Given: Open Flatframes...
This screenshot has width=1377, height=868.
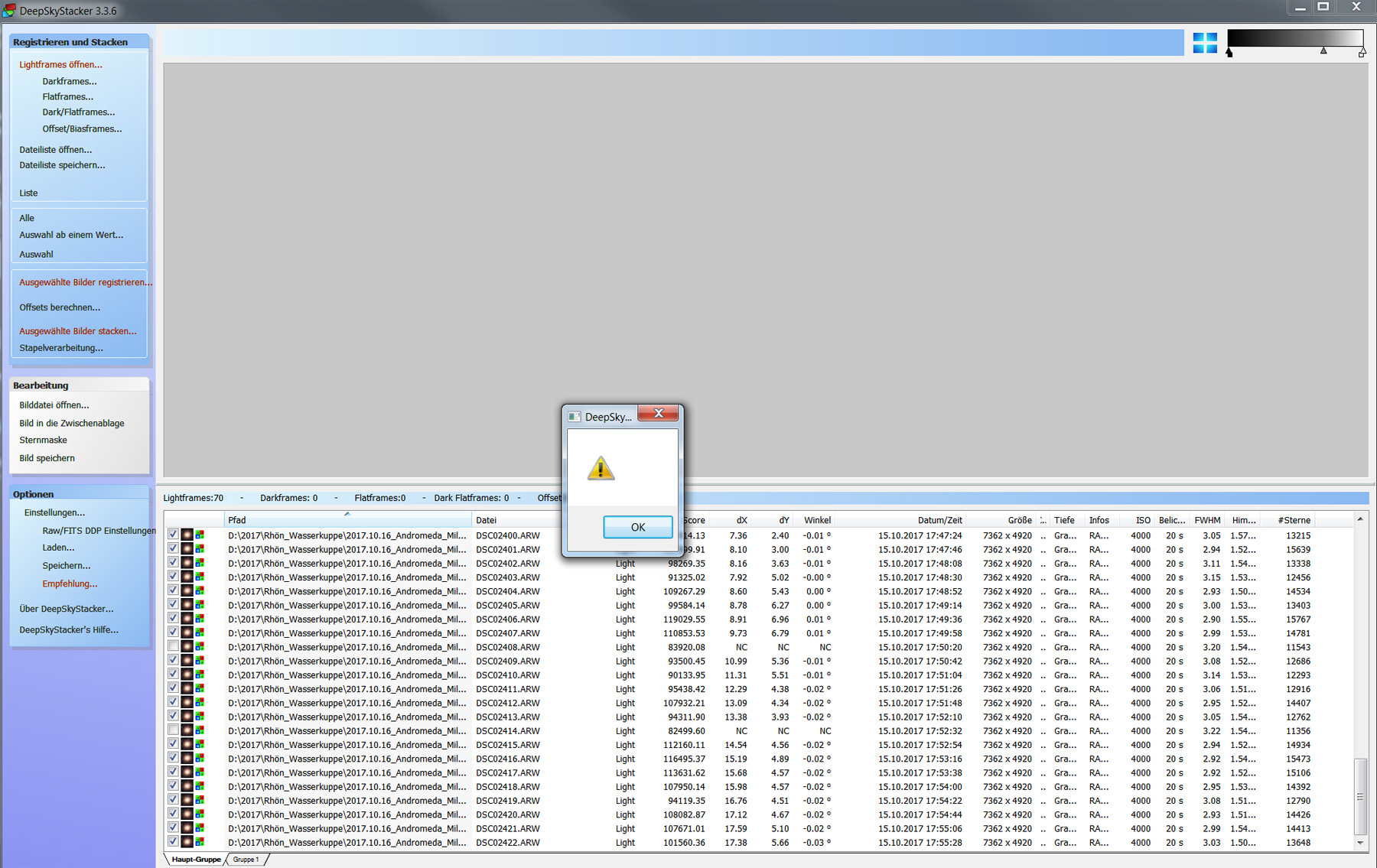Looking at the screenshot, I should click(x=68, y=96).
